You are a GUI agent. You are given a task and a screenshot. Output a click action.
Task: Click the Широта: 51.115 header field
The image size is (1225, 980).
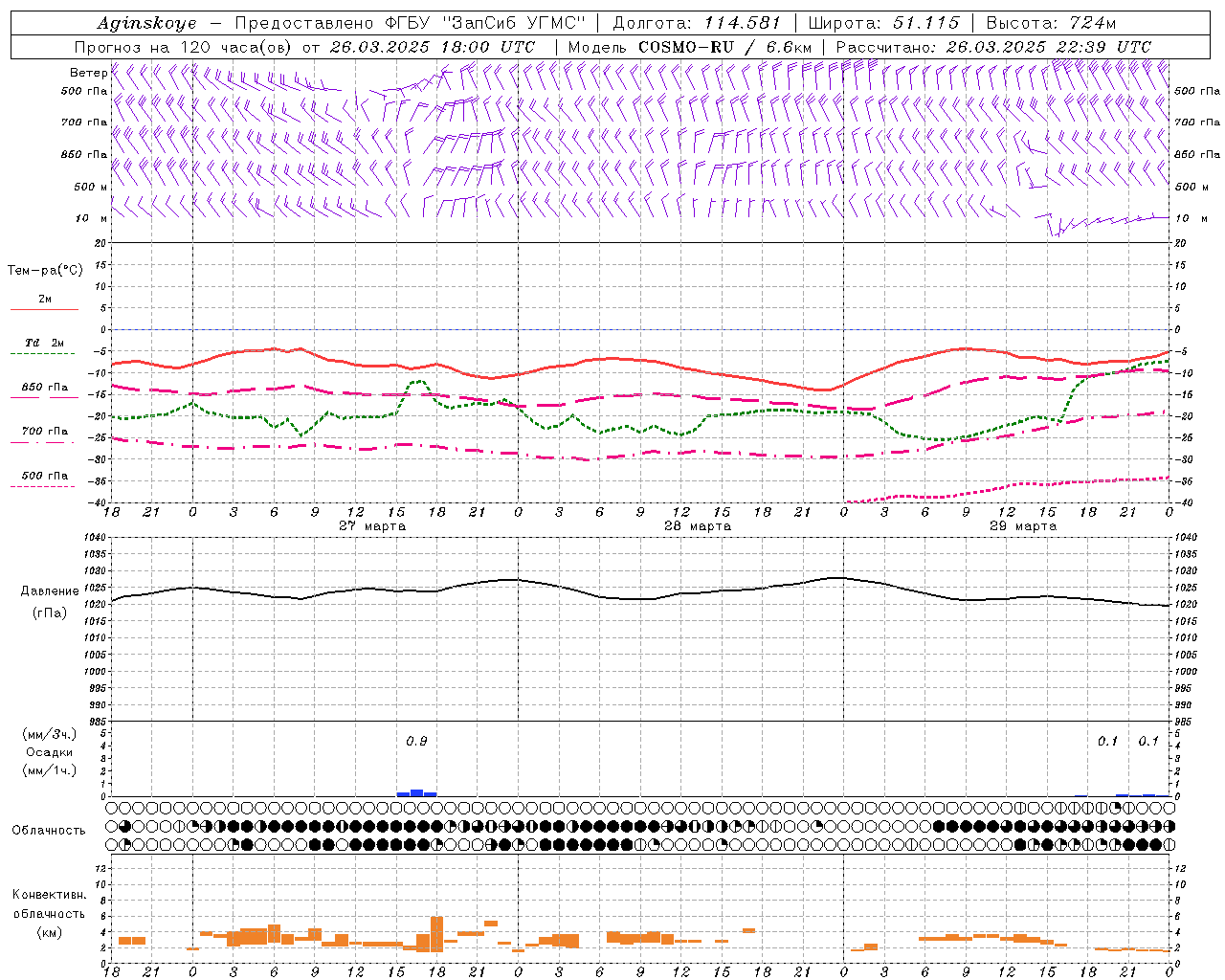point(883,23)
